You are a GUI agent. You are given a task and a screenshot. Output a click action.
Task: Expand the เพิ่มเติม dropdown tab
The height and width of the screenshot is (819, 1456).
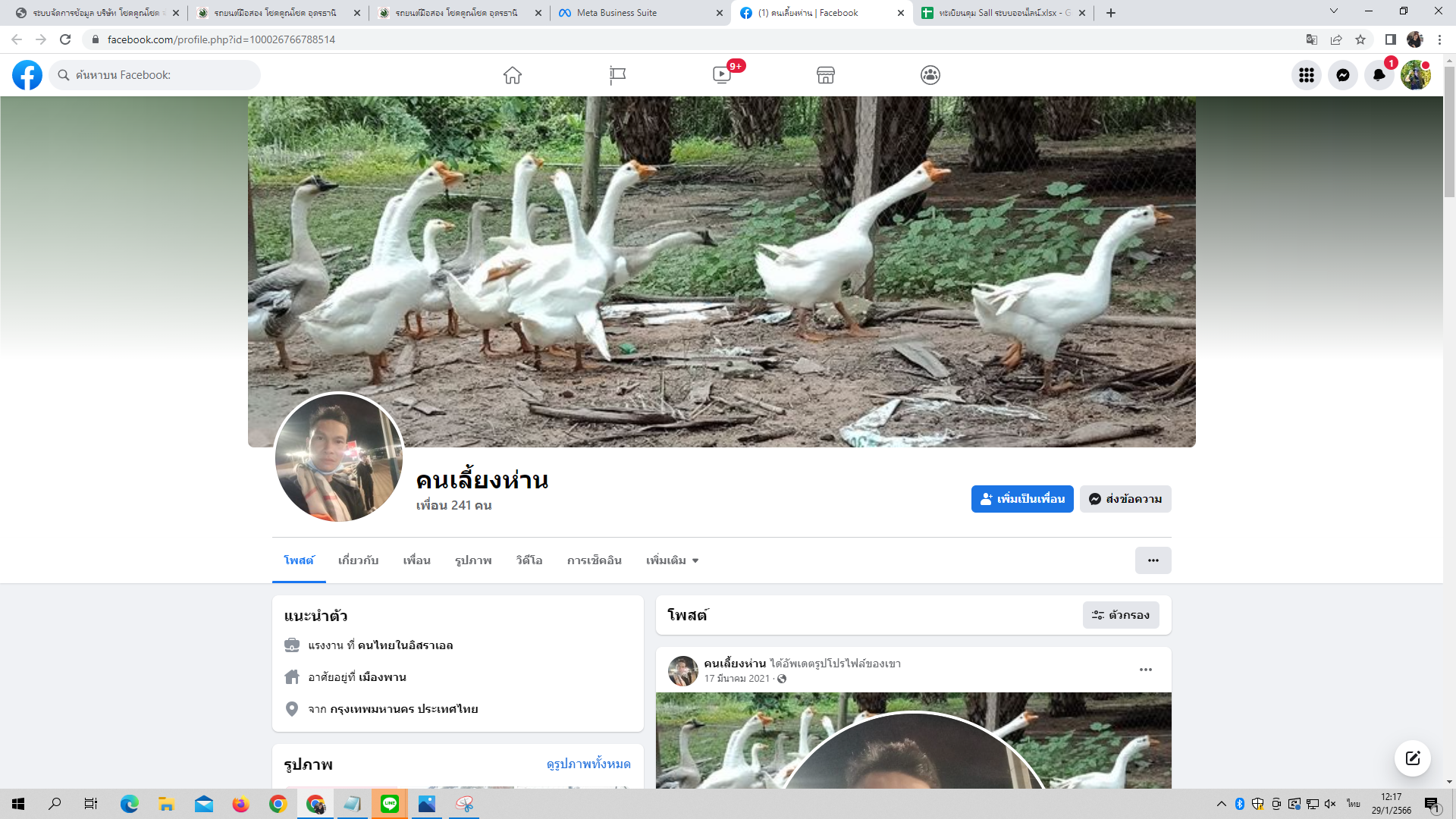pos(672,560)
